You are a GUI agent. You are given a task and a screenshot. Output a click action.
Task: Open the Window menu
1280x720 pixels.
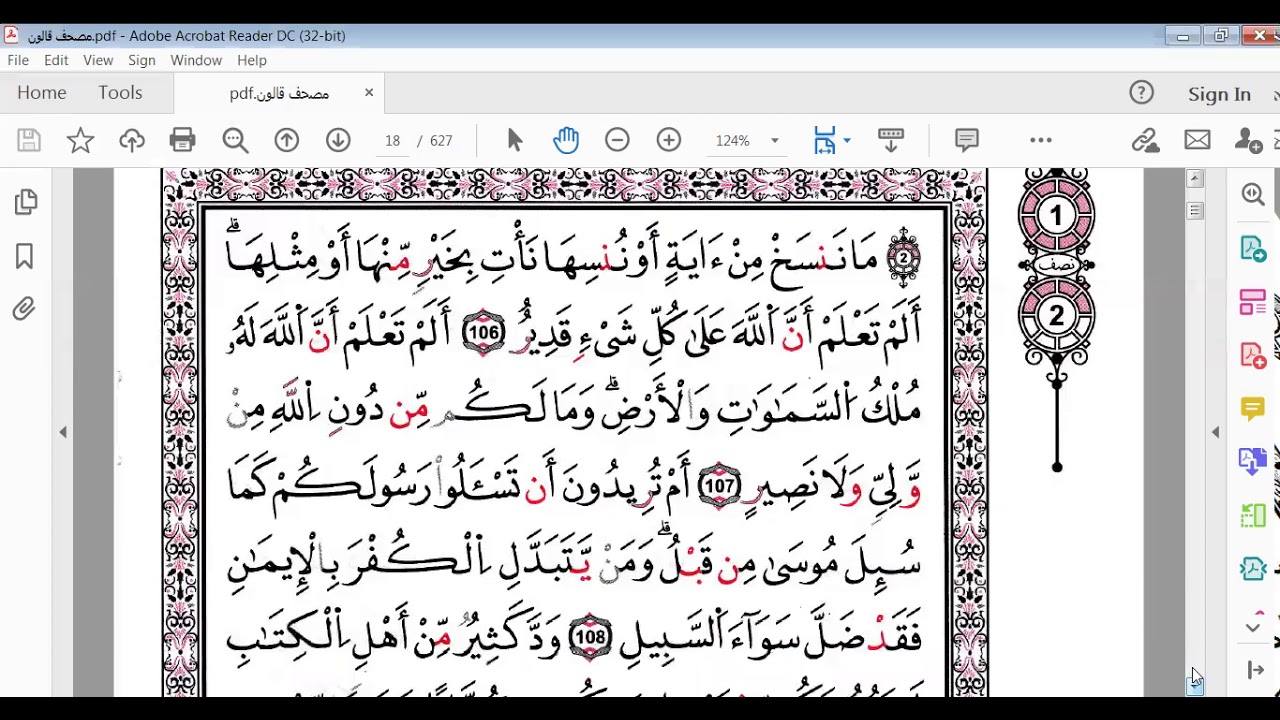(196, 60)
